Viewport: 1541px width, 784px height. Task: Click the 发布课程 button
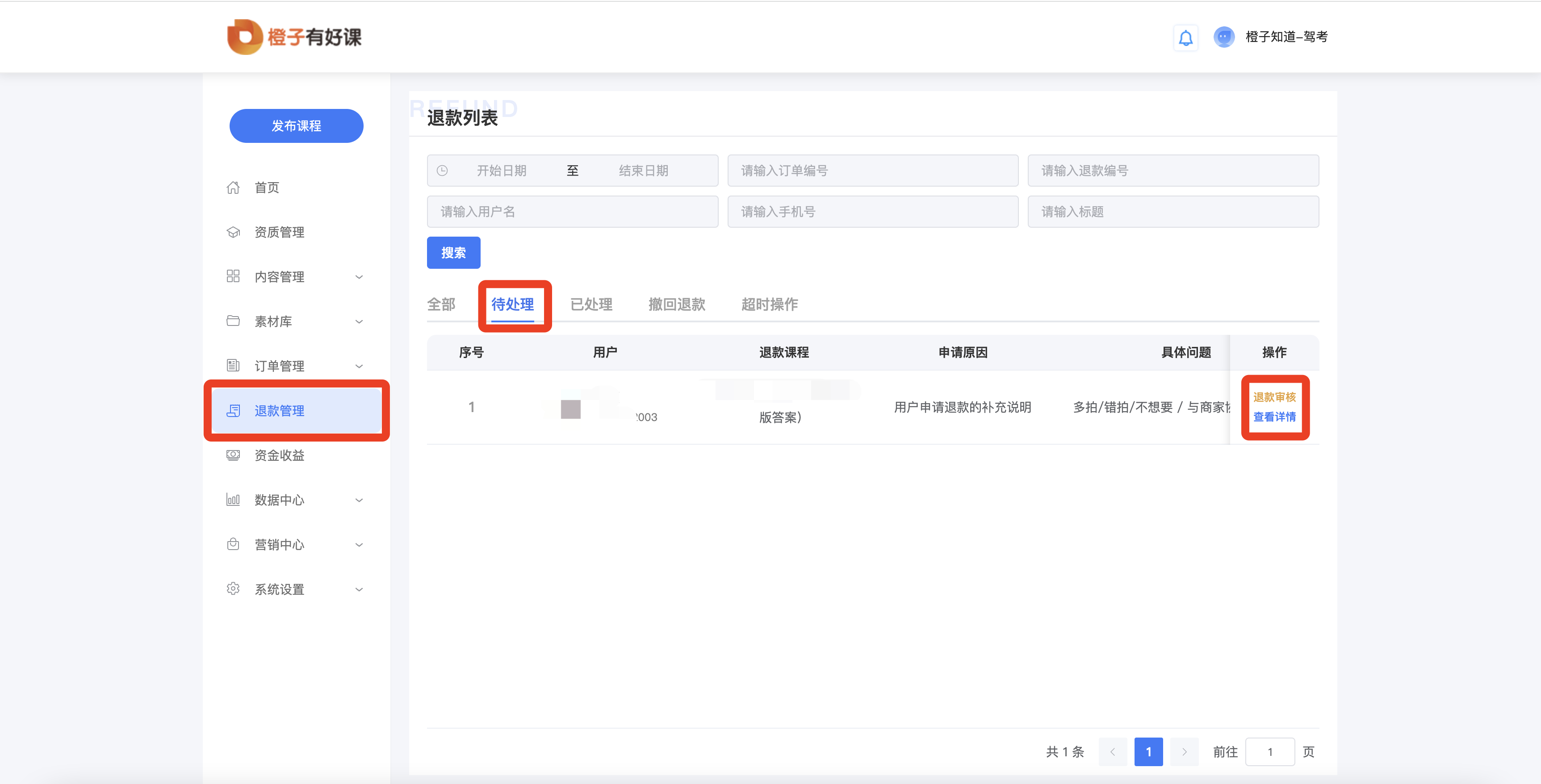click(296, 126)
